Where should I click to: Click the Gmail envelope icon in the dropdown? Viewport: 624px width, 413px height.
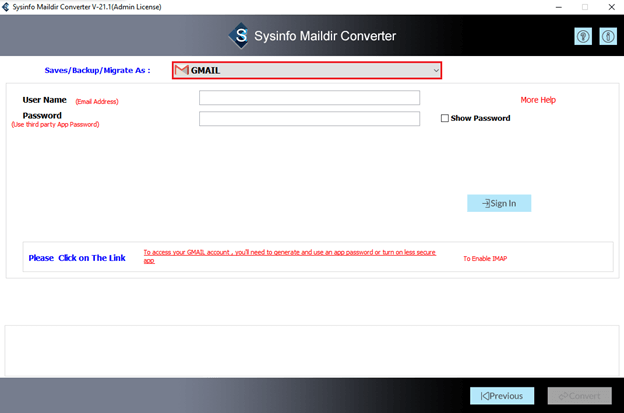[x=181, y=70]
